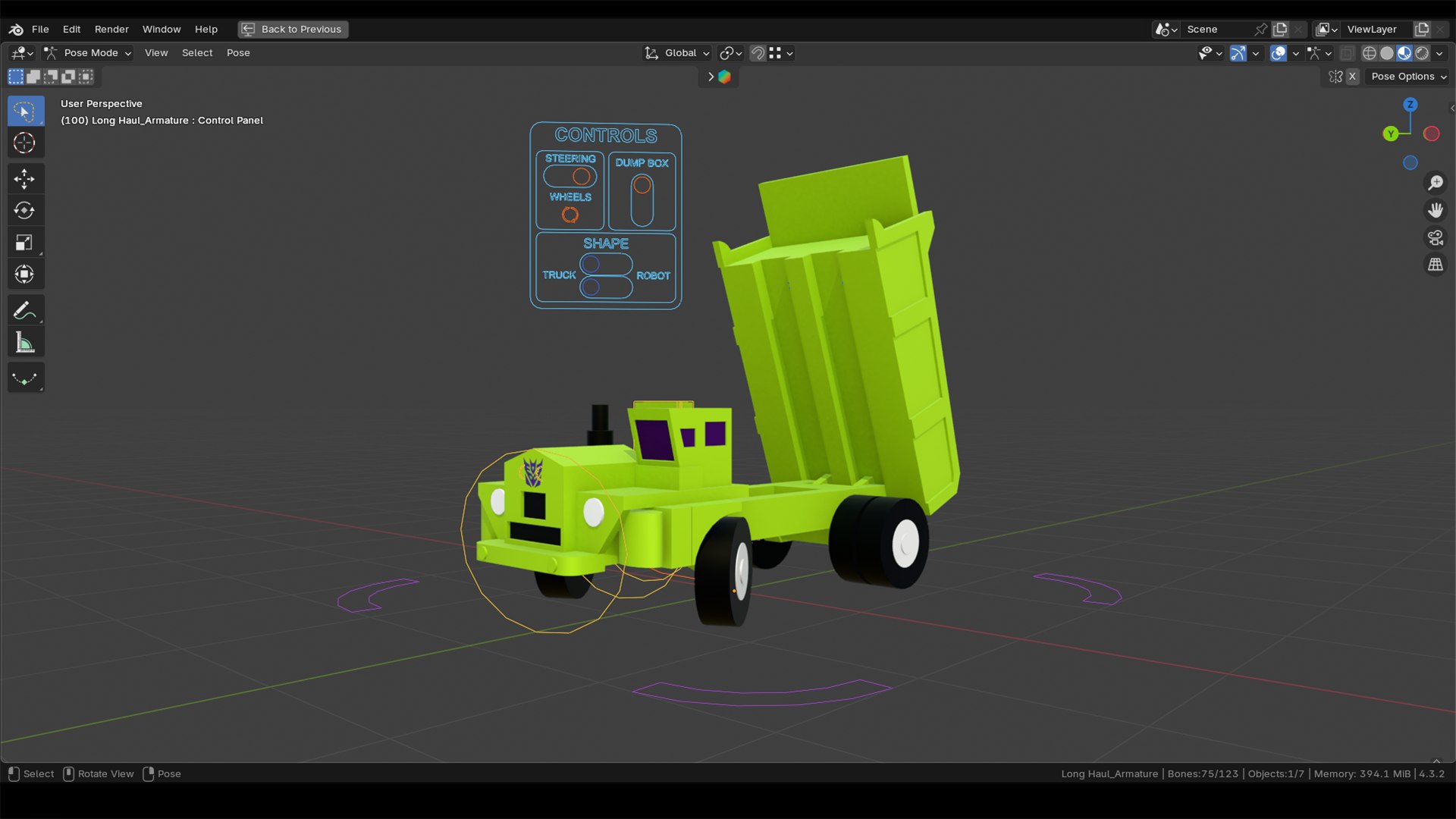Toggle viewport gizmos visibility
This screenshot has height=819, width=1456.
[x=1238, y=53]
